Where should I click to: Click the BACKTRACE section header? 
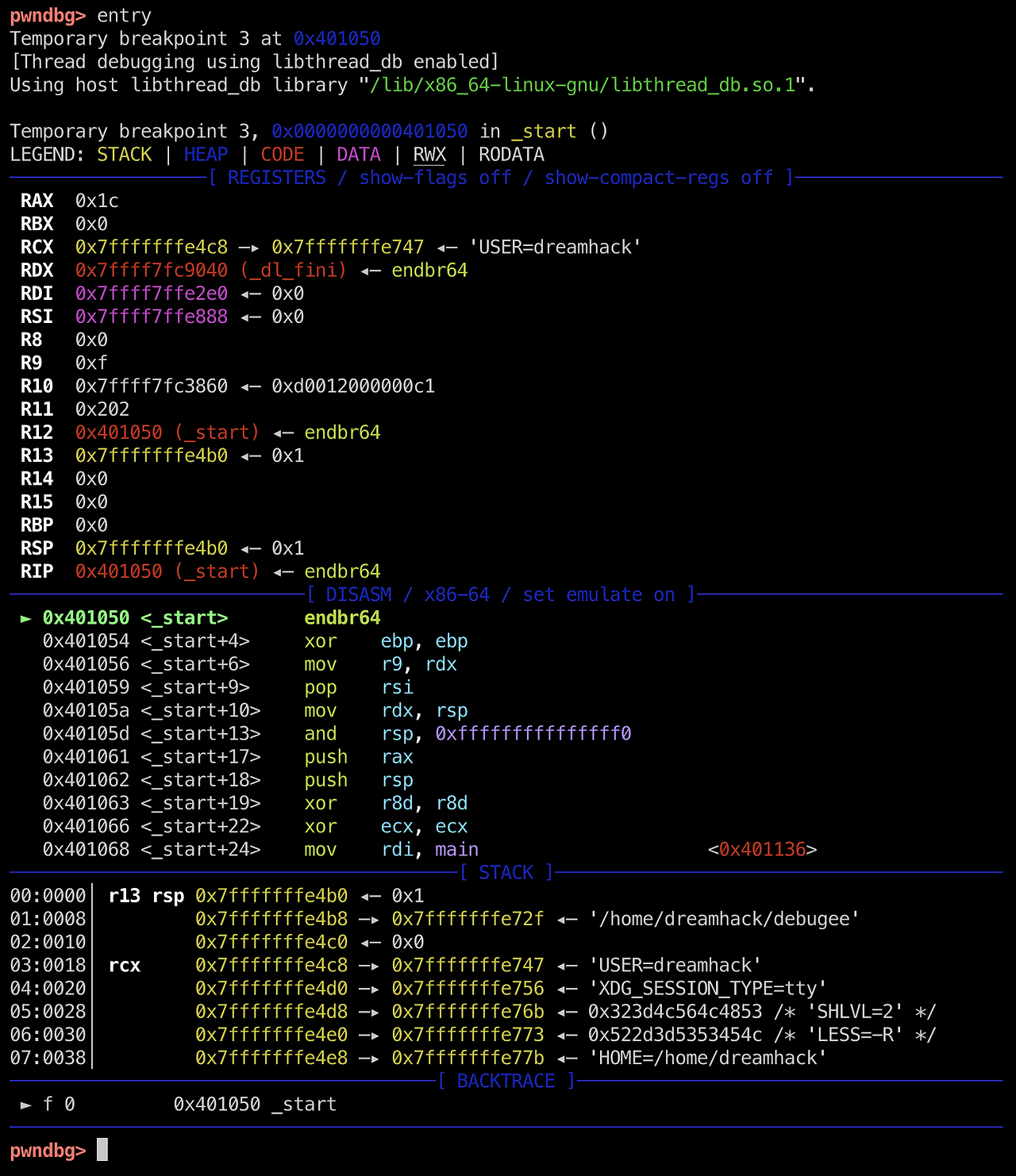coord(506,1081)
